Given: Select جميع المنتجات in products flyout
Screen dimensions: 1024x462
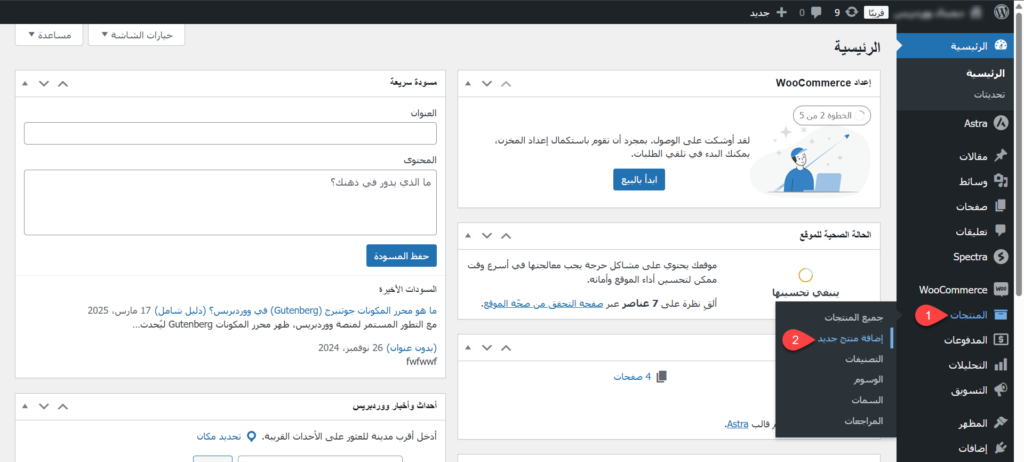Looking at the screenshot, I should [x=856, y=317].
